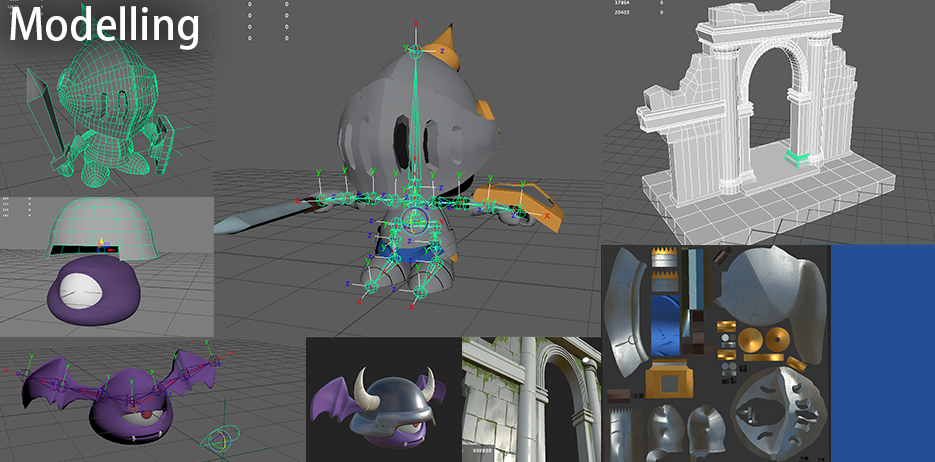The height and width of the screenshot is (462, 935).
Task: Click the rotation manipulator gizmo circles
Action: (221, 438)
